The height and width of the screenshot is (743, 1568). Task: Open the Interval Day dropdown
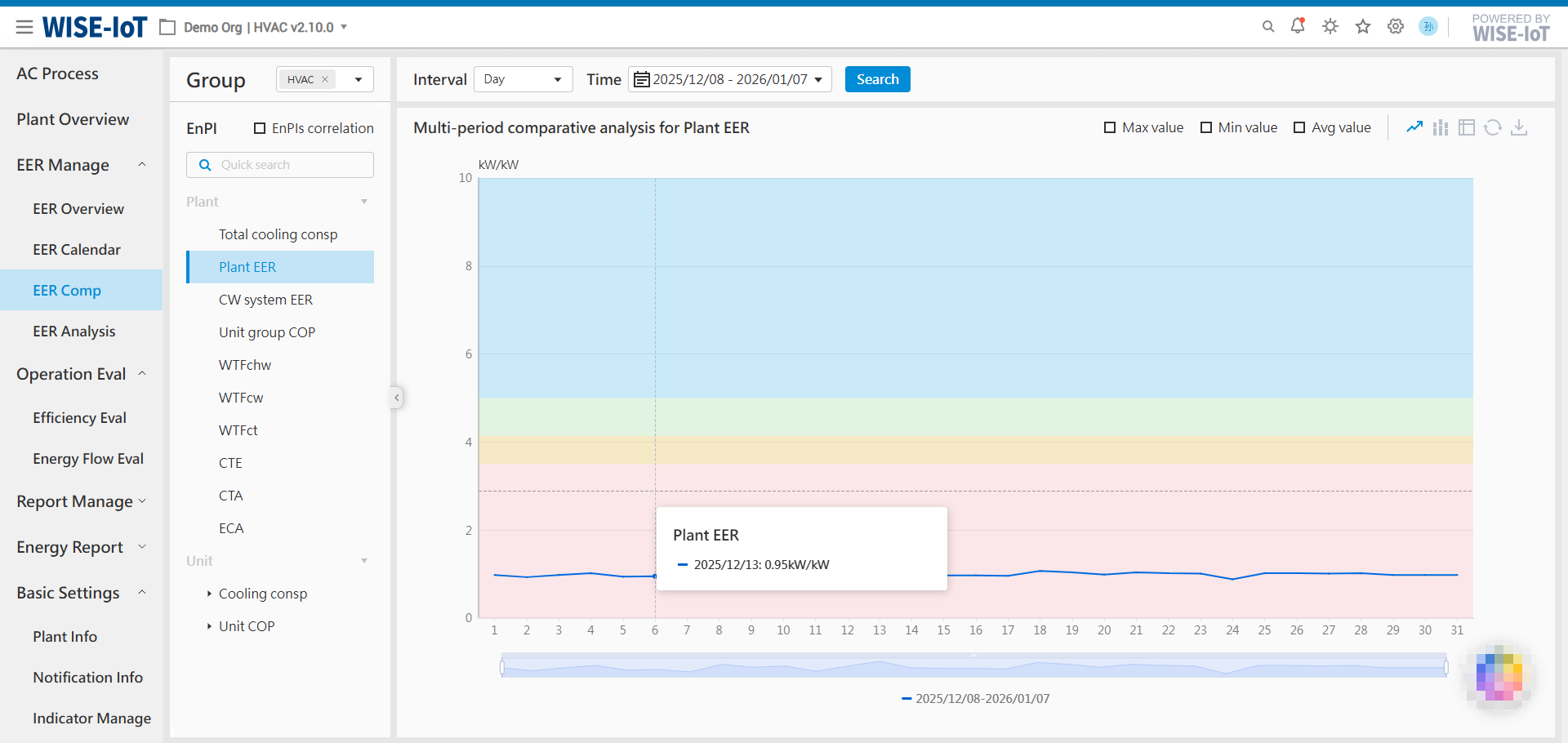tap(523, 79)
